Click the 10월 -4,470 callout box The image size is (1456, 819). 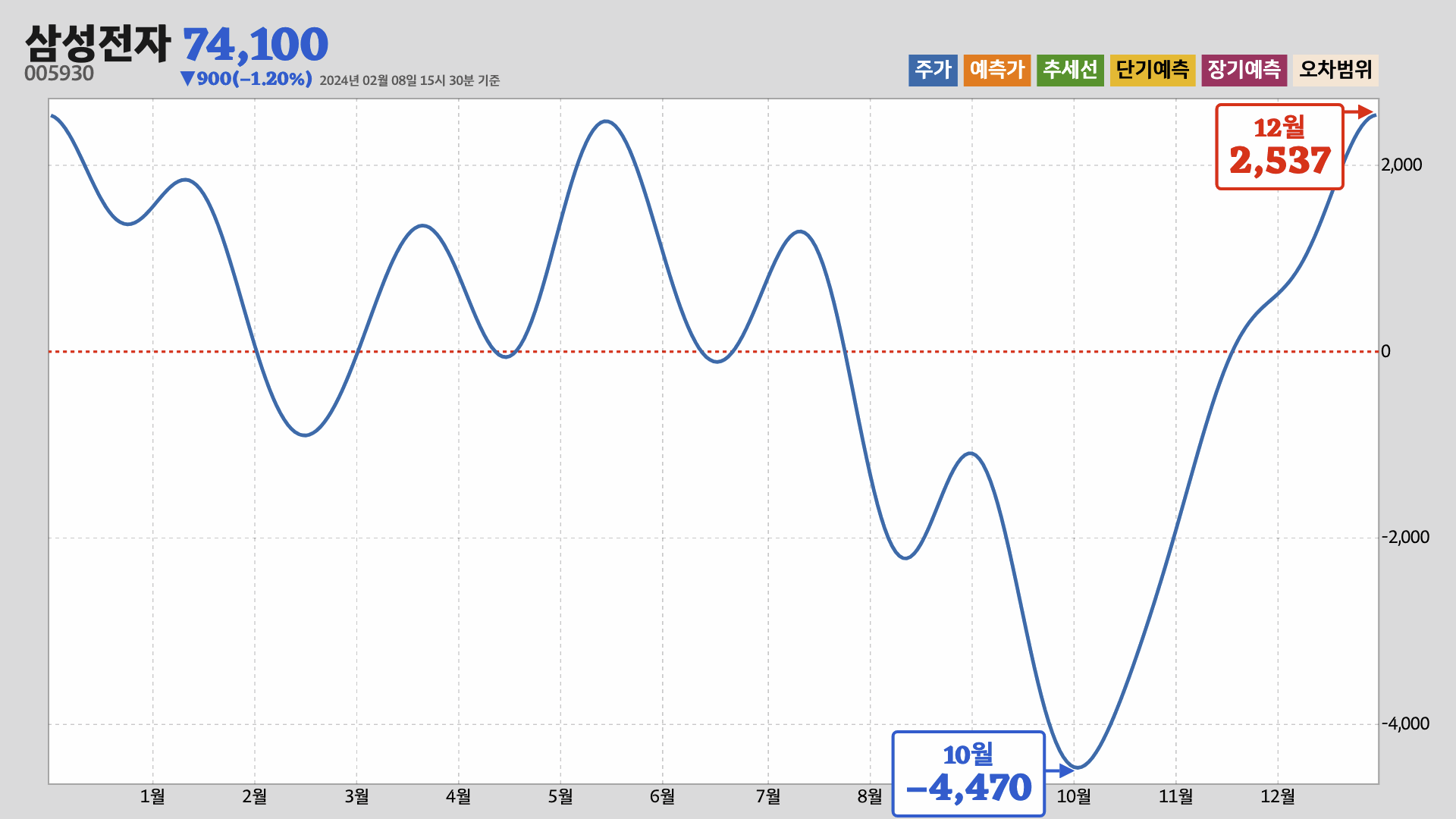pos(968,773)
